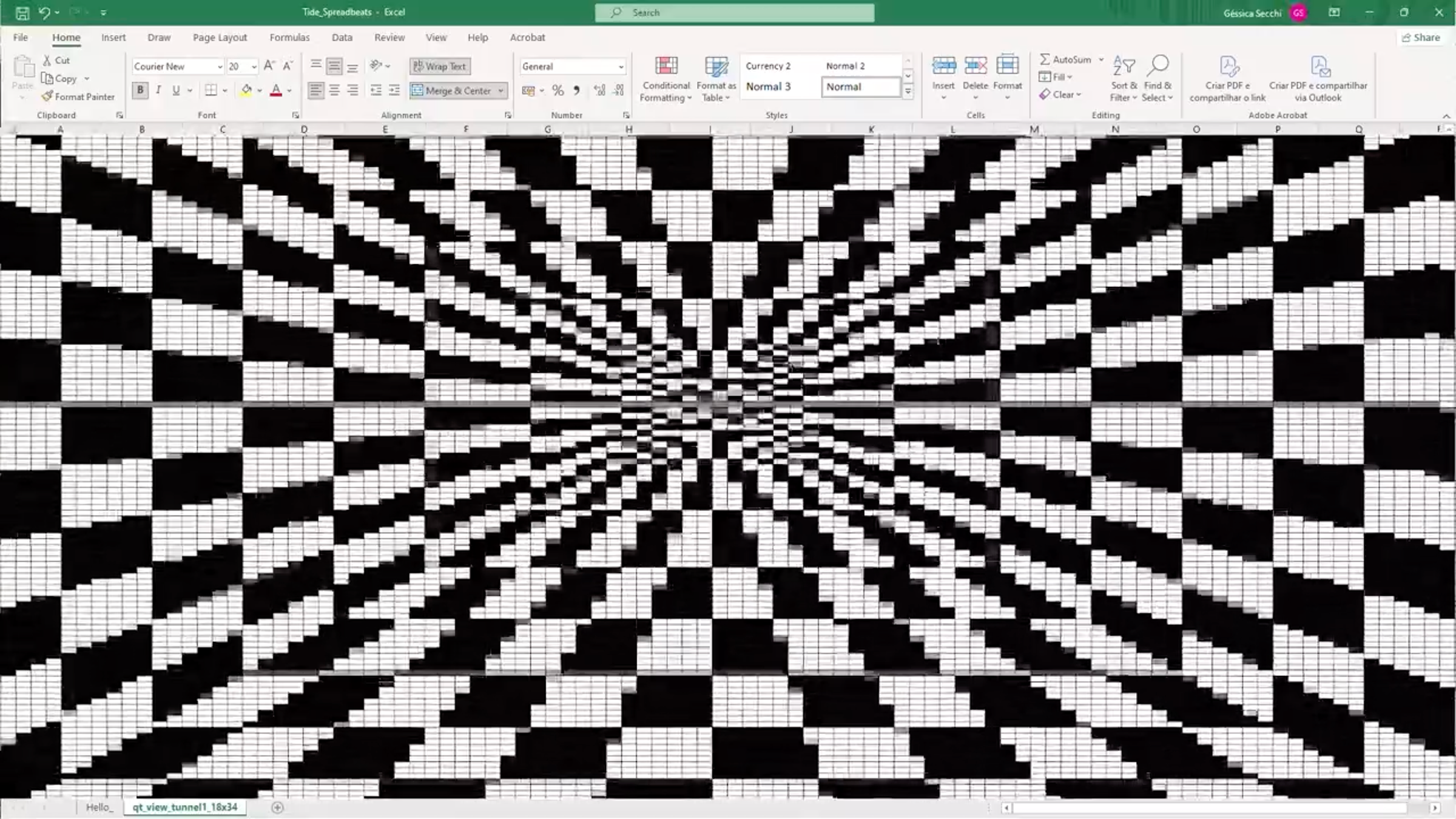The image size is (1456, 819).
Task: Open the font size 20 dropdown
Action: click(x=254, y=67)
